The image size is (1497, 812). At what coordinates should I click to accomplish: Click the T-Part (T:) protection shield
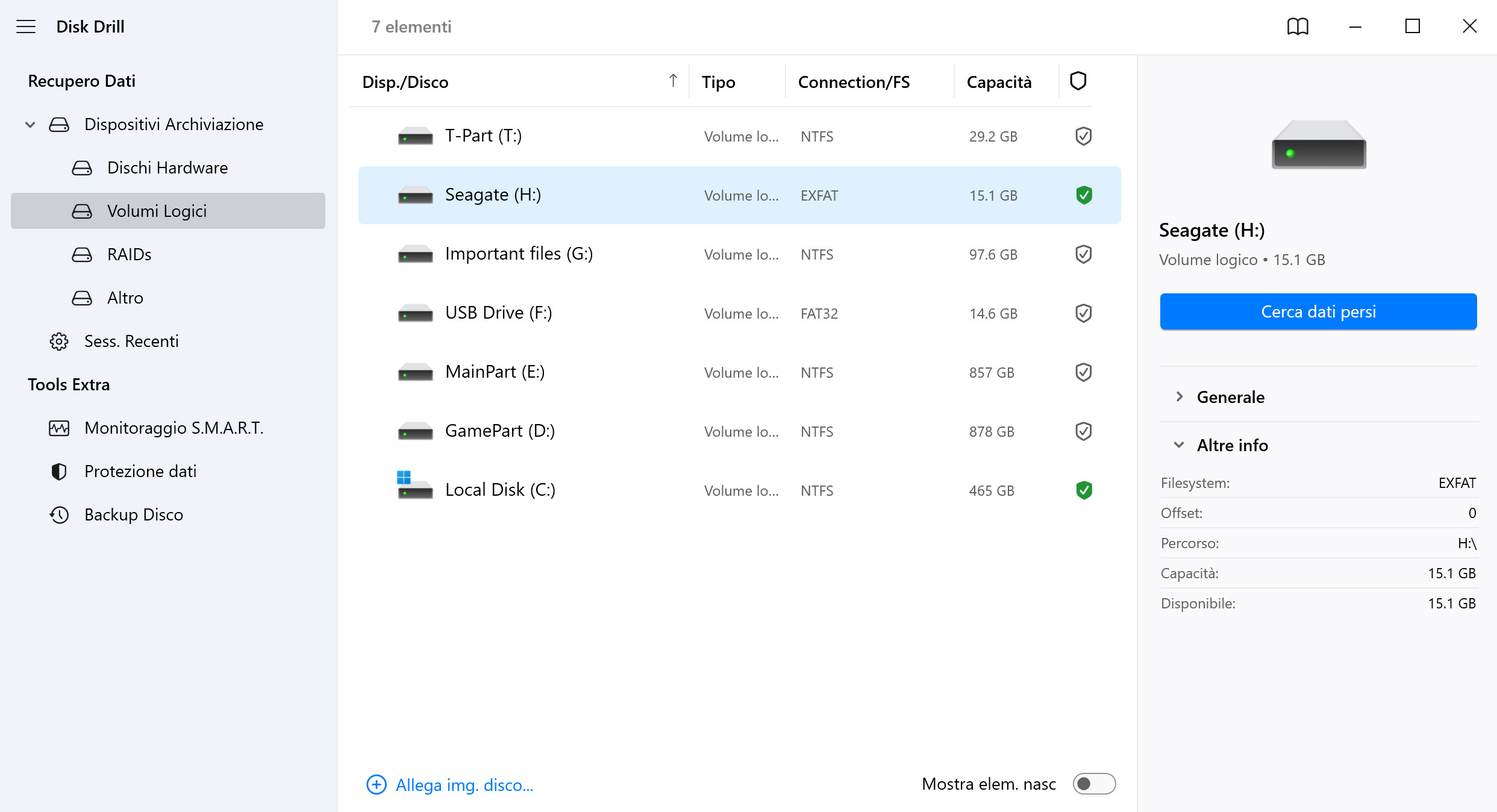[1084, 136]
